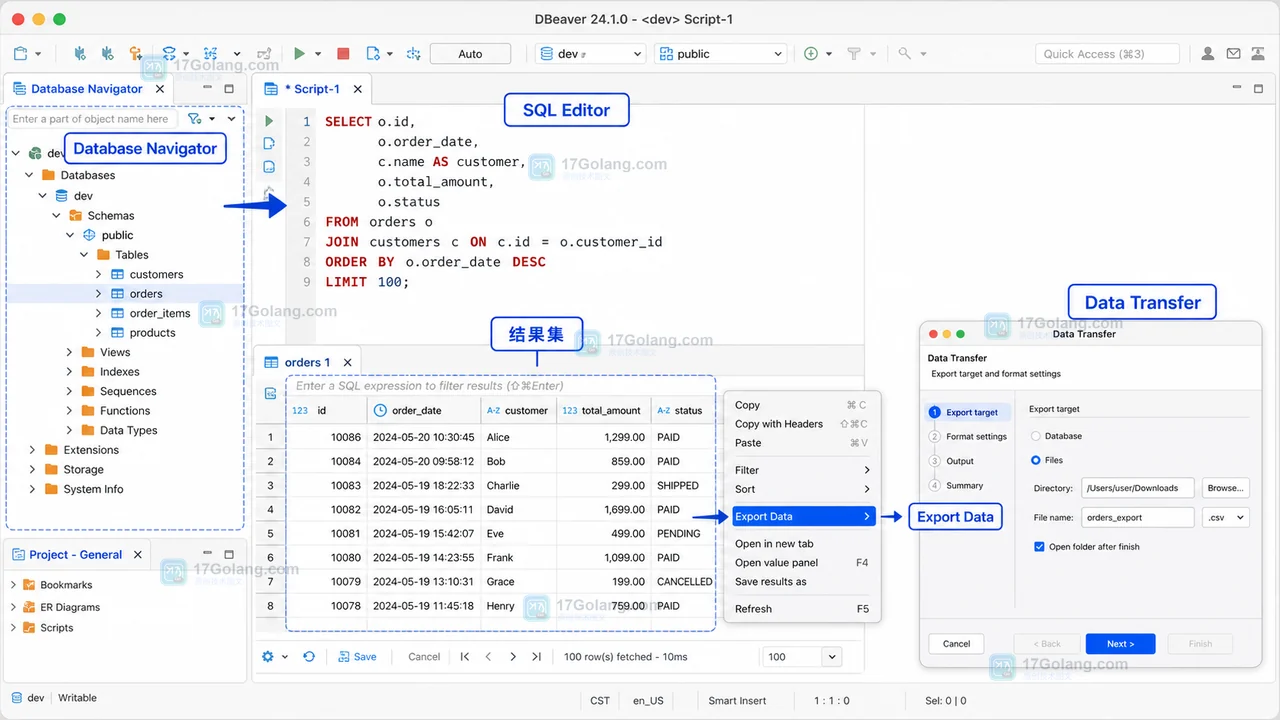The image size is (1280, 720).
Task: Open the dev connection dropdown
Action: 591,54
